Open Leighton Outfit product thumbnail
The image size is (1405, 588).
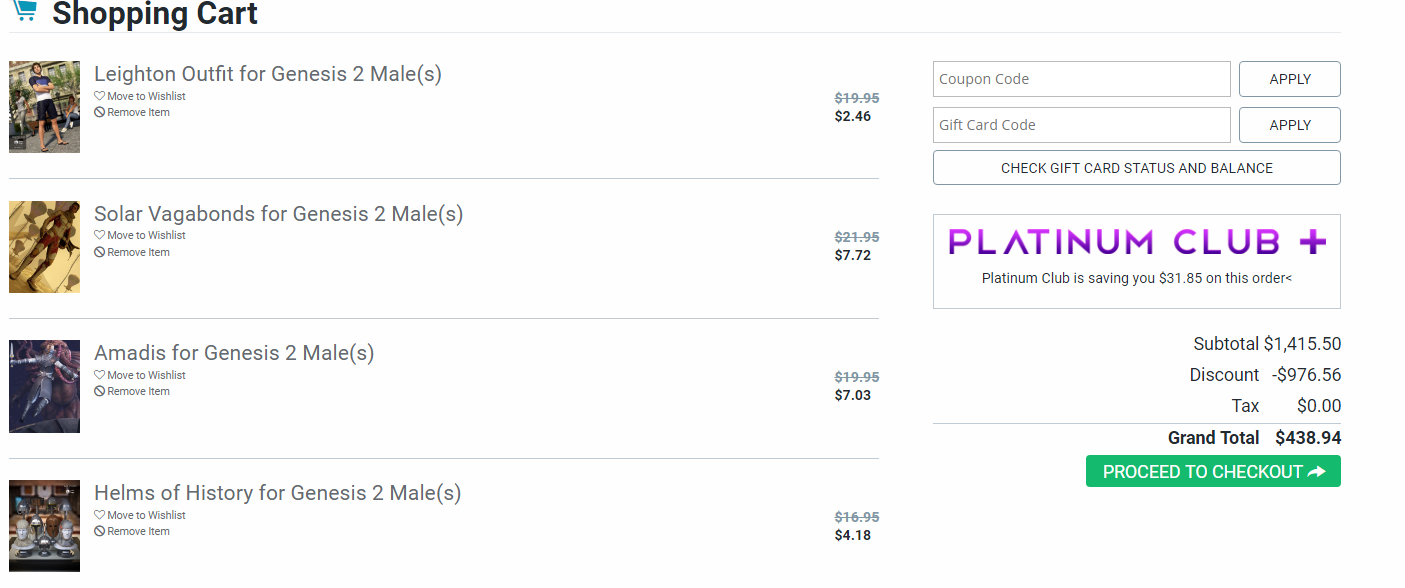44,107
